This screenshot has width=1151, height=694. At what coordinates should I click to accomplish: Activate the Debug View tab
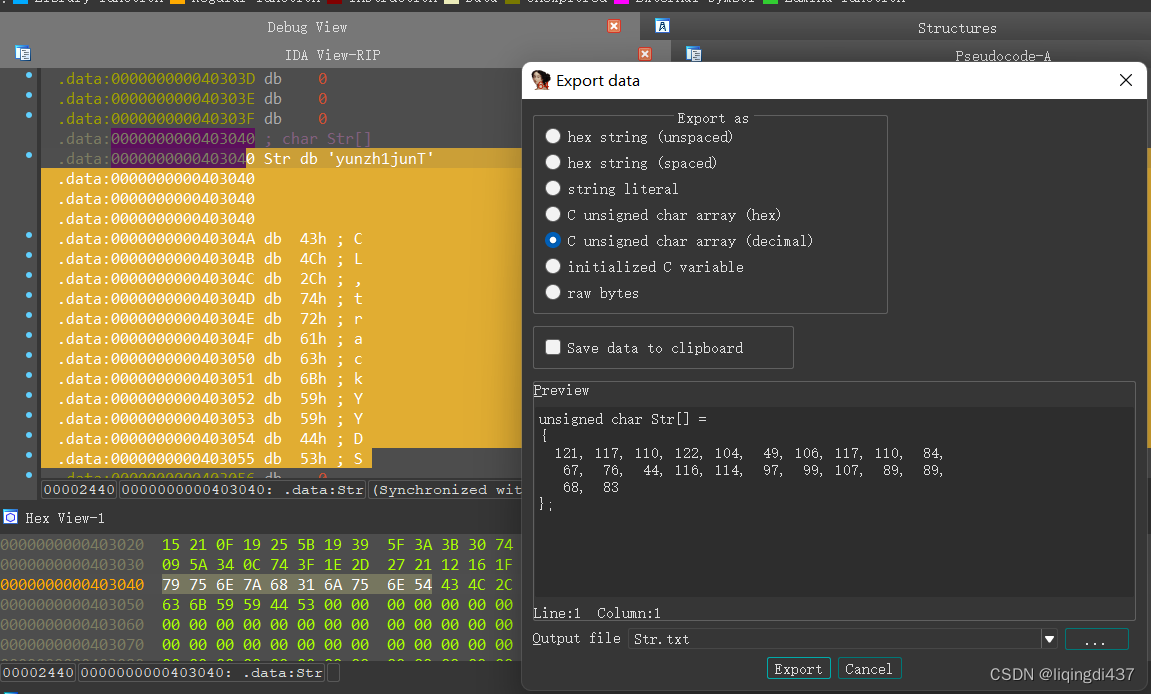tap(307, 27)
